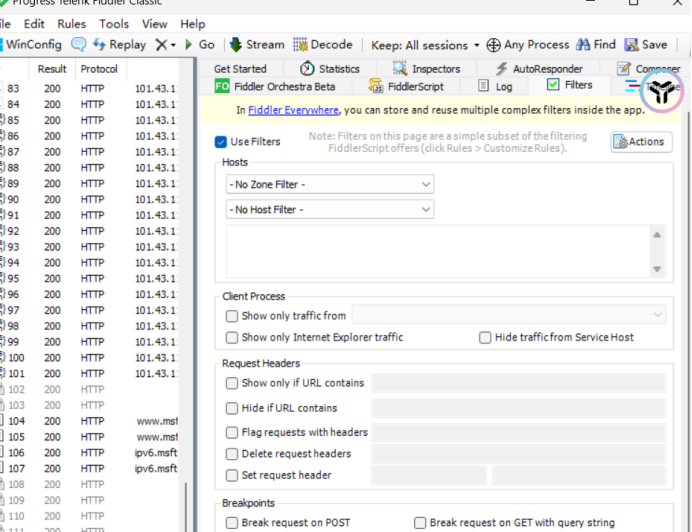692x532 pixels.
Task: Select session 104 with host www.msf
Action: [x=88, y=421]
